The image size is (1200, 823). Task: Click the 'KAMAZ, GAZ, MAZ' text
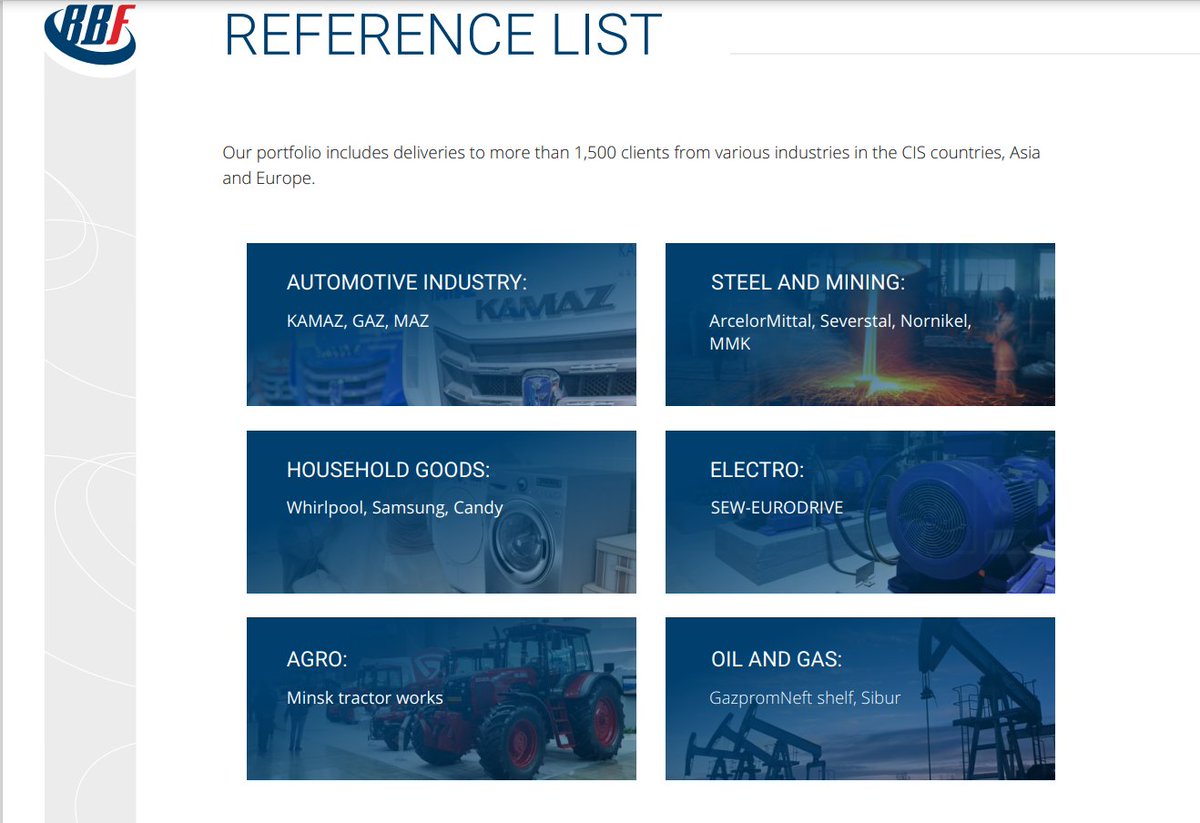358,321
